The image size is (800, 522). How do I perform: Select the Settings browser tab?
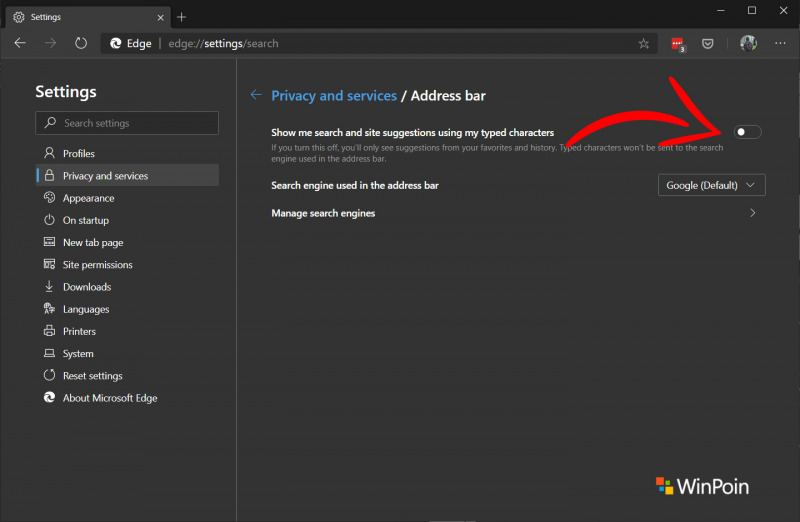point(88,17)
